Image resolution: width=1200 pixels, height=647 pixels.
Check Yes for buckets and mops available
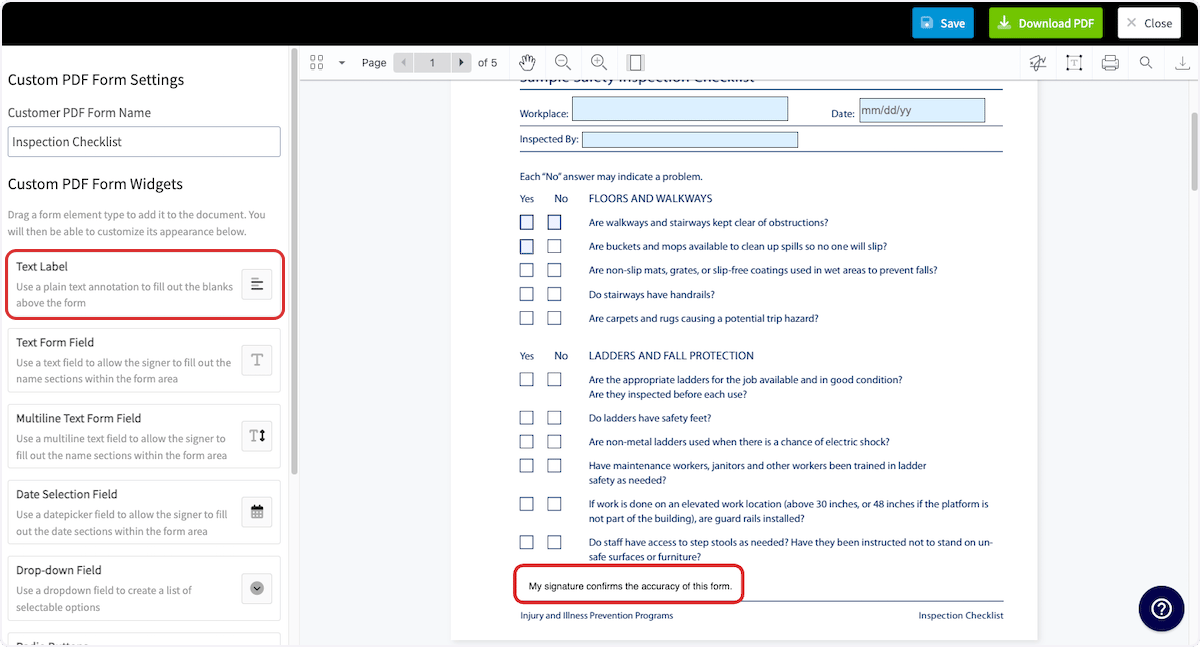(527, 246)
